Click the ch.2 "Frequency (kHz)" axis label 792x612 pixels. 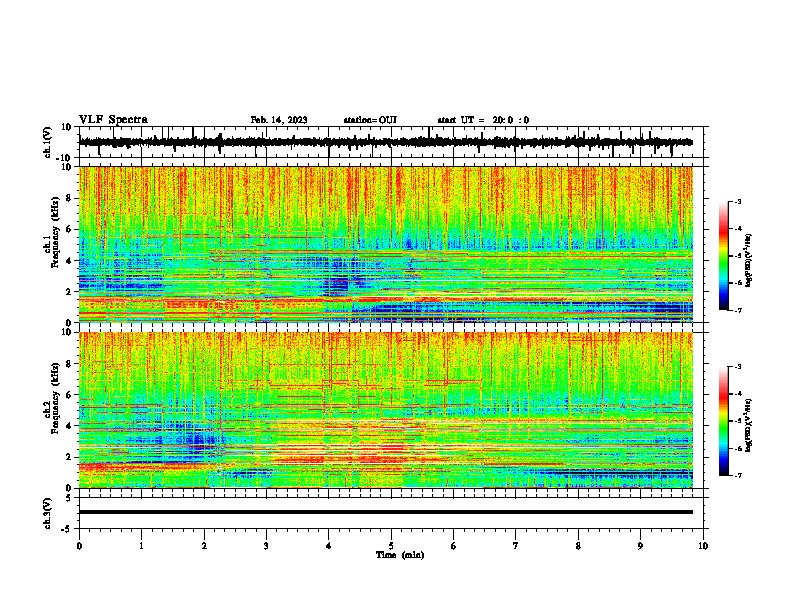[54, 398]
